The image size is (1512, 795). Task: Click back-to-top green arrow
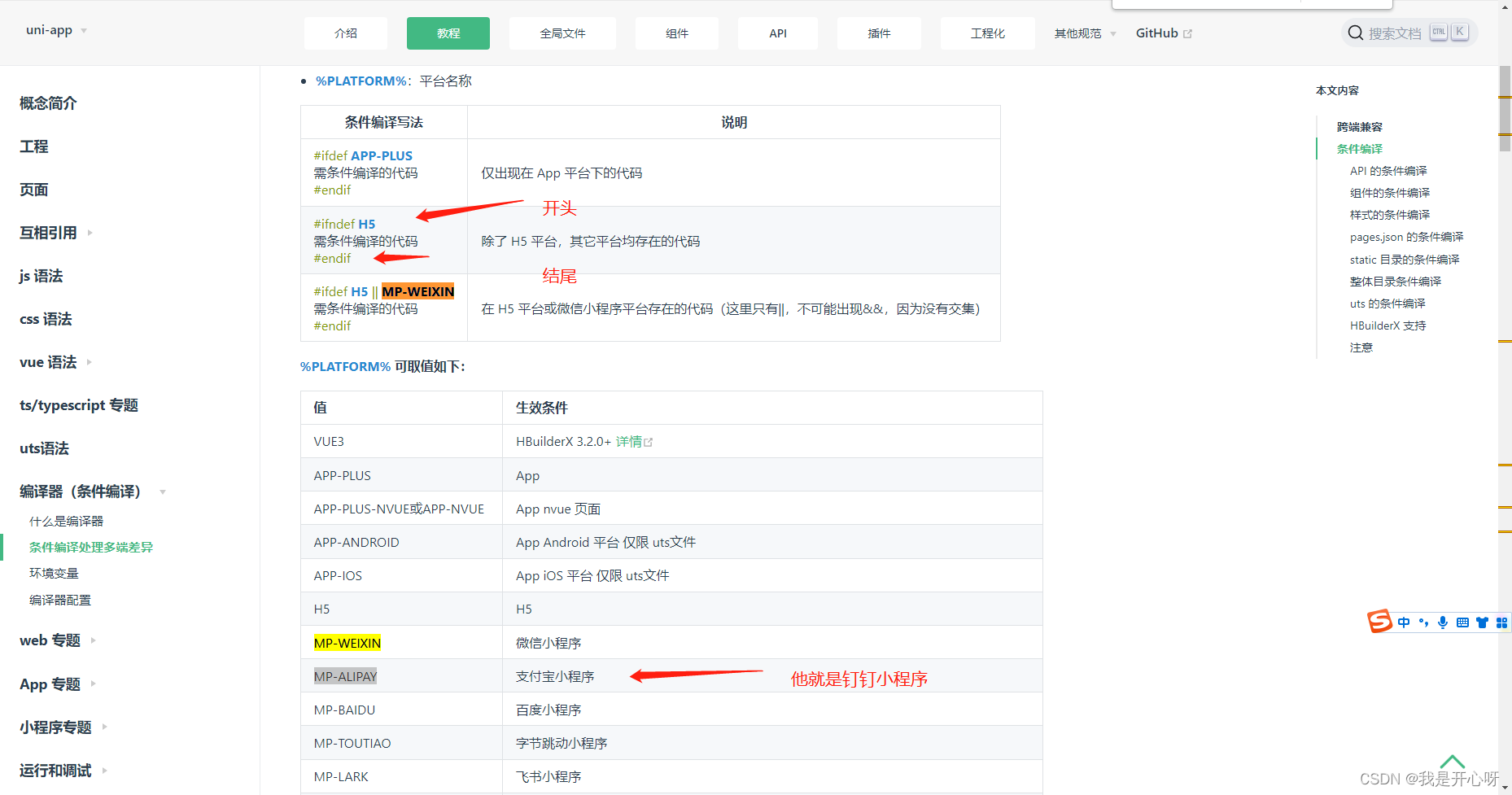pos(1453,762)
